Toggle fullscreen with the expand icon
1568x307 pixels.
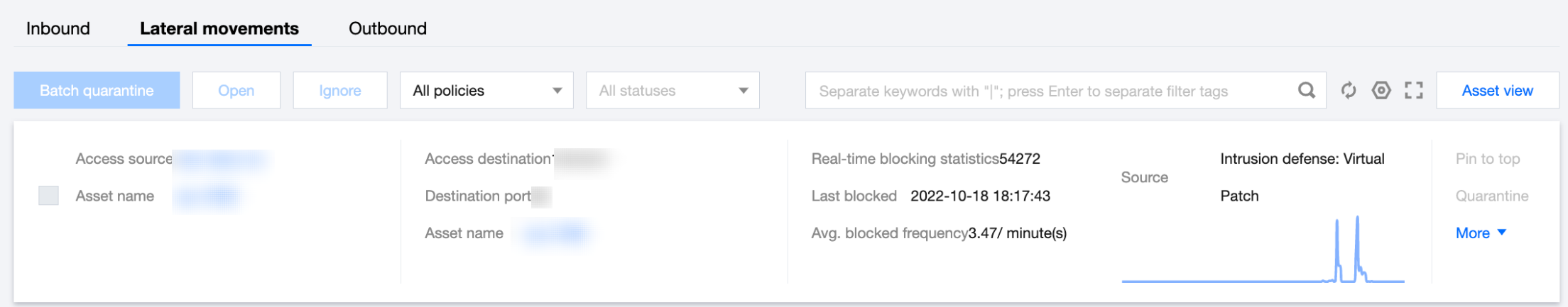1413,91
